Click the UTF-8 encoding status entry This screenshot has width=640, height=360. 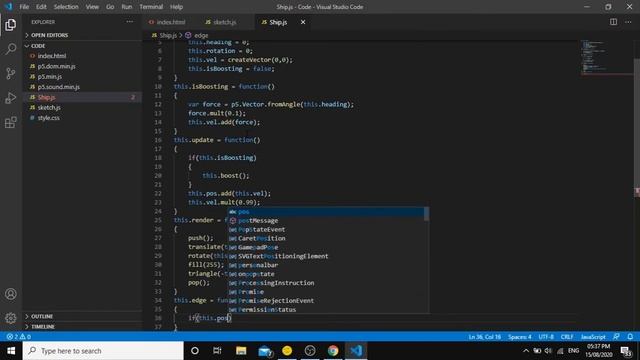[x=546, y=337]
